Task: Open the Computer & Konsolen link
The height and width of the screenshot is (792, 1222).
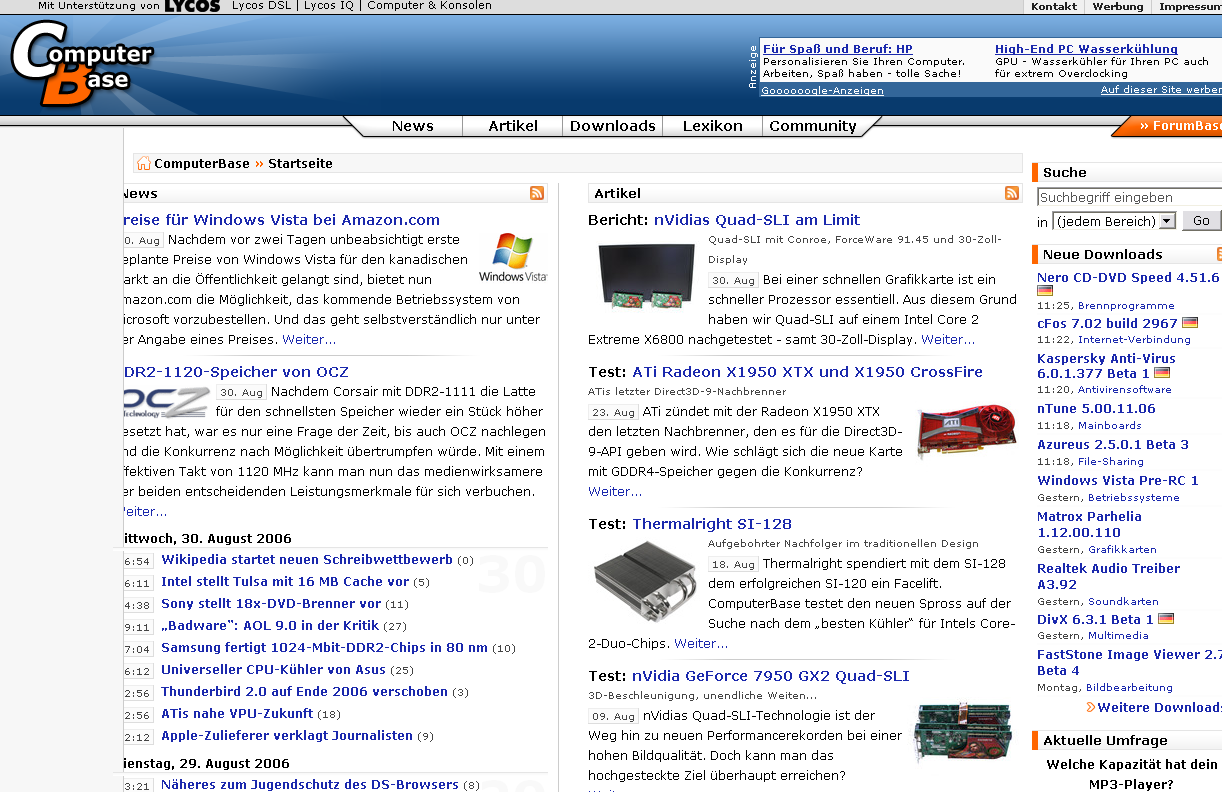Action: coord(430,6)
